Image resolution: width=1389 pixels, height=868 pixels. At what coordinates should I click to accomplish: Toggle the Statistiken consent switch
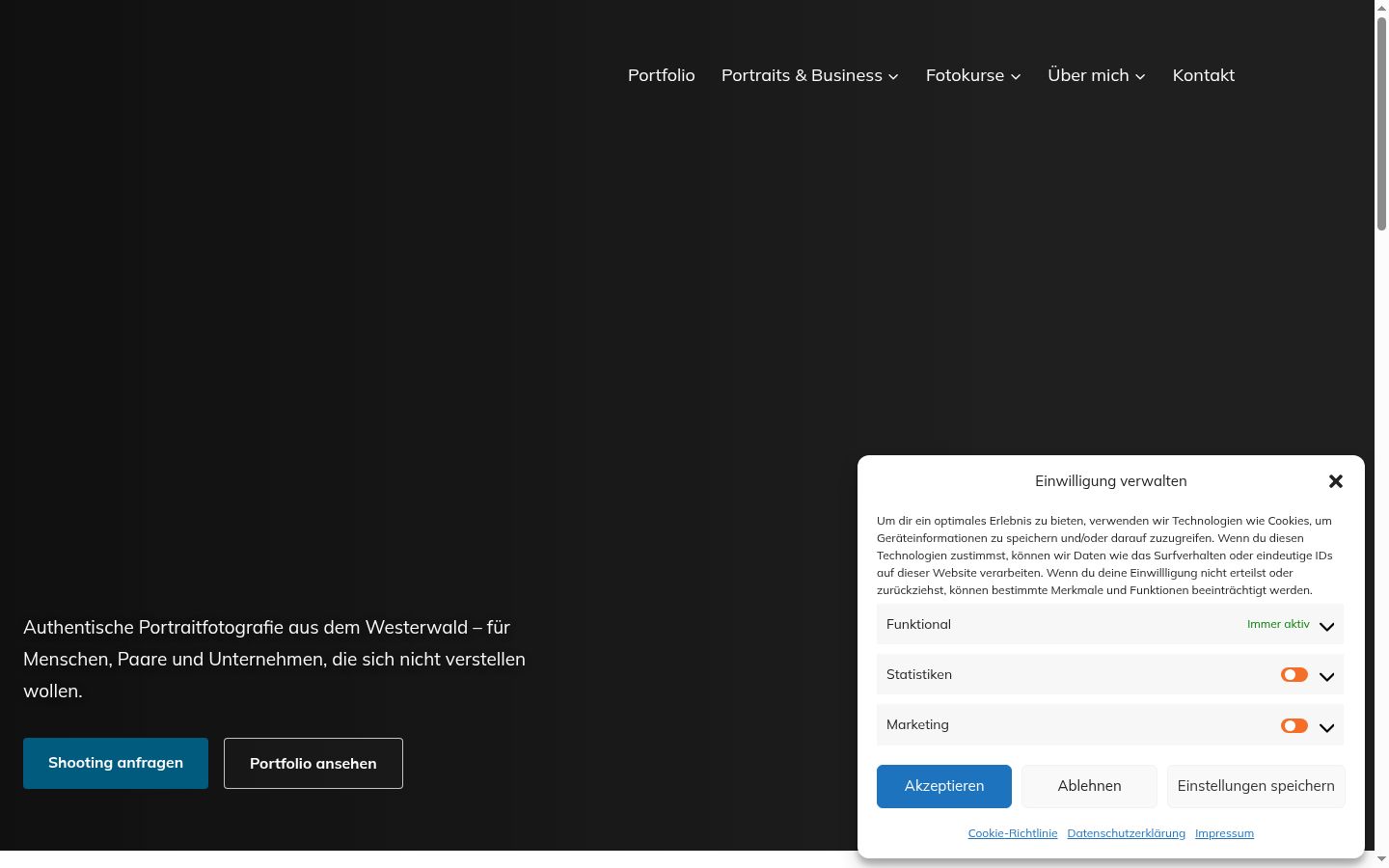[x=1294, y=675]
